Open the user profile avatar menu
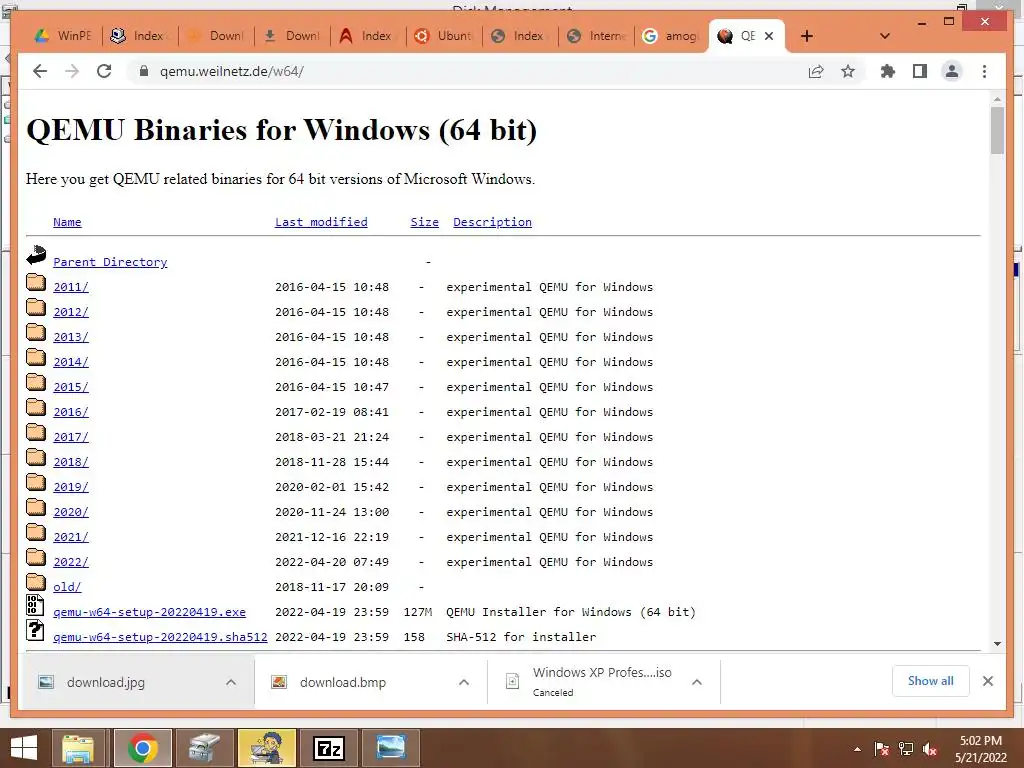The image size is (1024, 768). pos(952,71)
